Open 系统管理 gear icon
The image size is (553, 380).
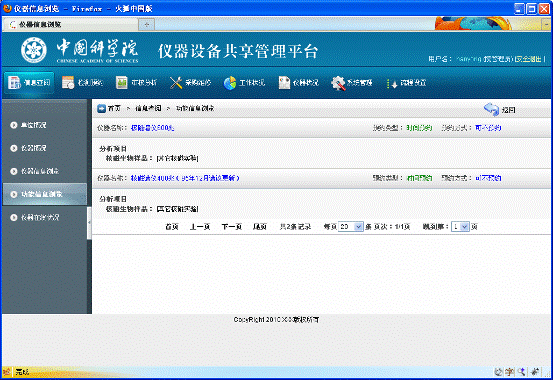(338, 83)
